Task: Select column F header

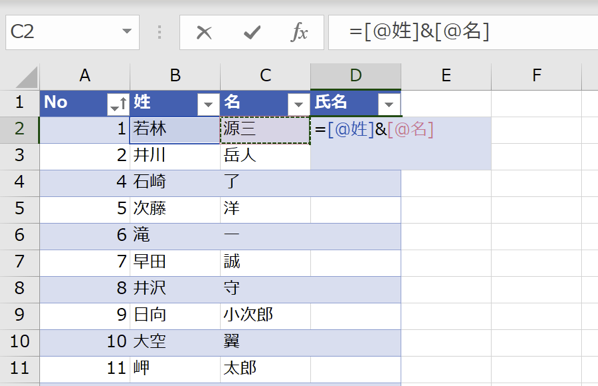Action: [537, 76]
